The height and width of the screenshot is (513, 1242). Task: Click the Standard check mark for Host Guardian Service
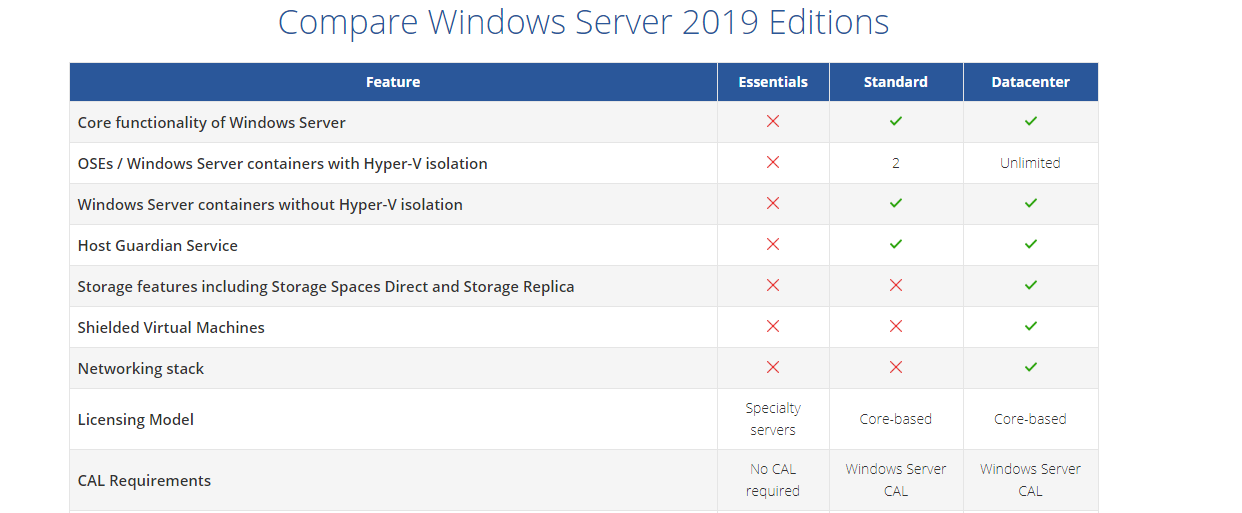[x=896, y=244]
